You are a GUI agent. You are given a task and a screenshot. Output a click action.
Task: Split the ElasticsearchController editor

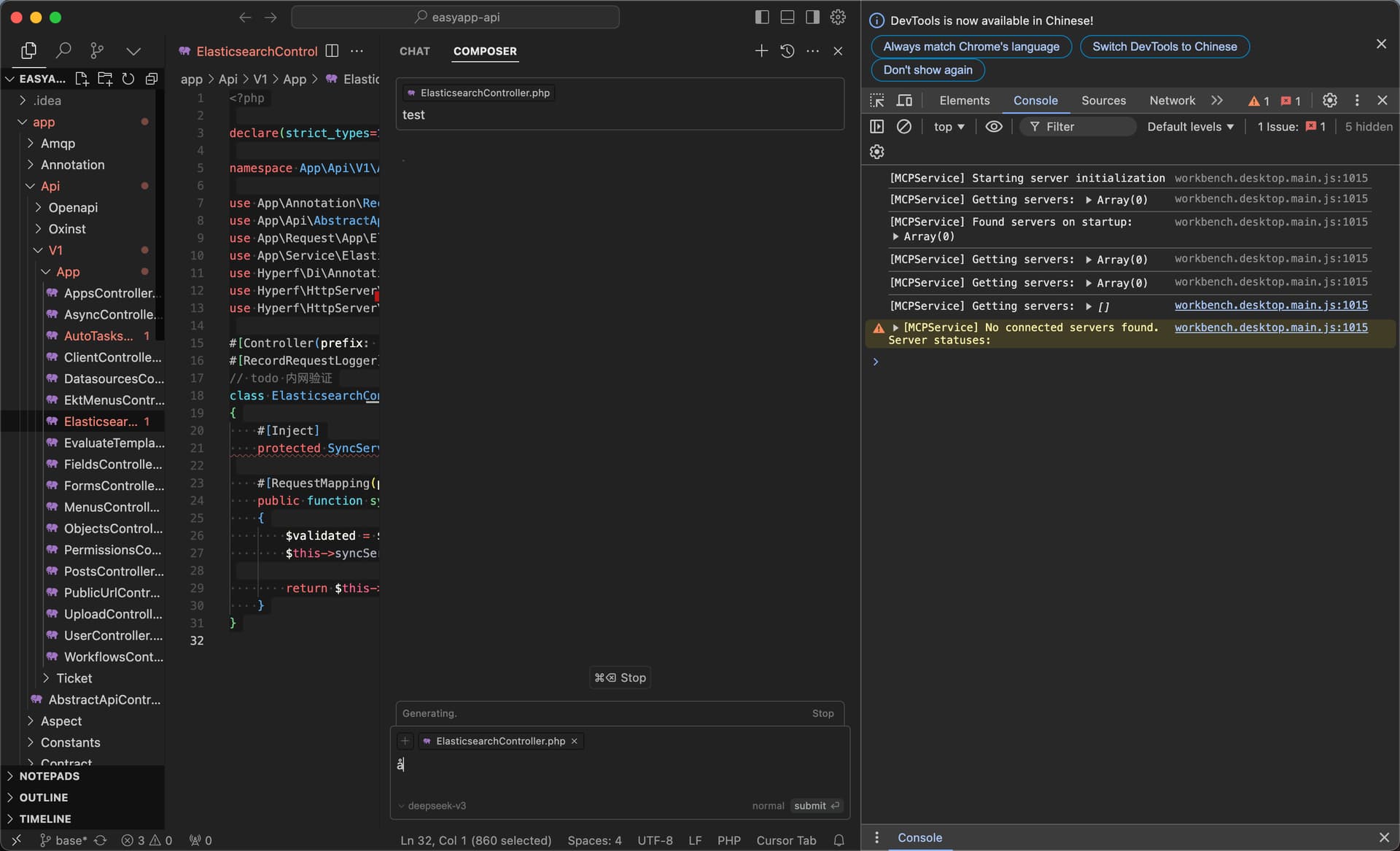click(x=332, y=51)
